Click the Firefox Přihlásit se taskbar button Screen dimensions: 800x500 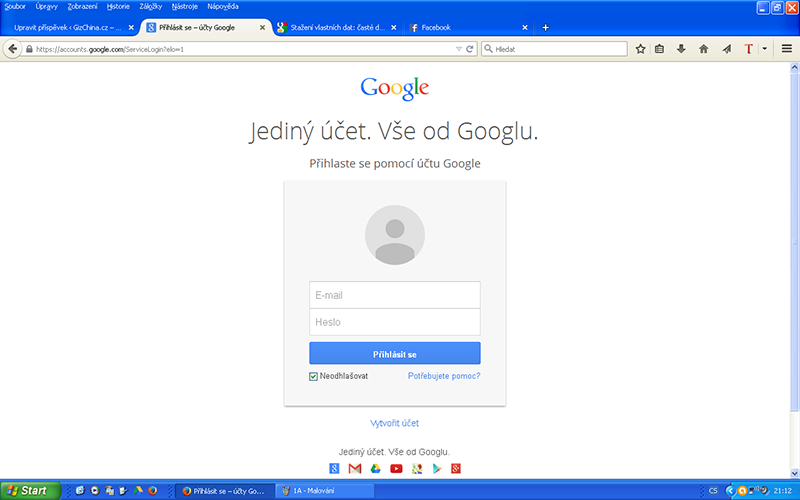pyautogui.click(x=225, y=491)
